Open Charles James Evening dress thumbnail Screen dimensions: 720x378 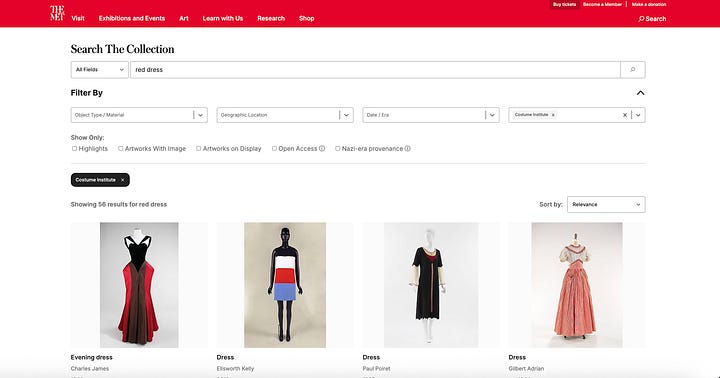coord(139,285)
